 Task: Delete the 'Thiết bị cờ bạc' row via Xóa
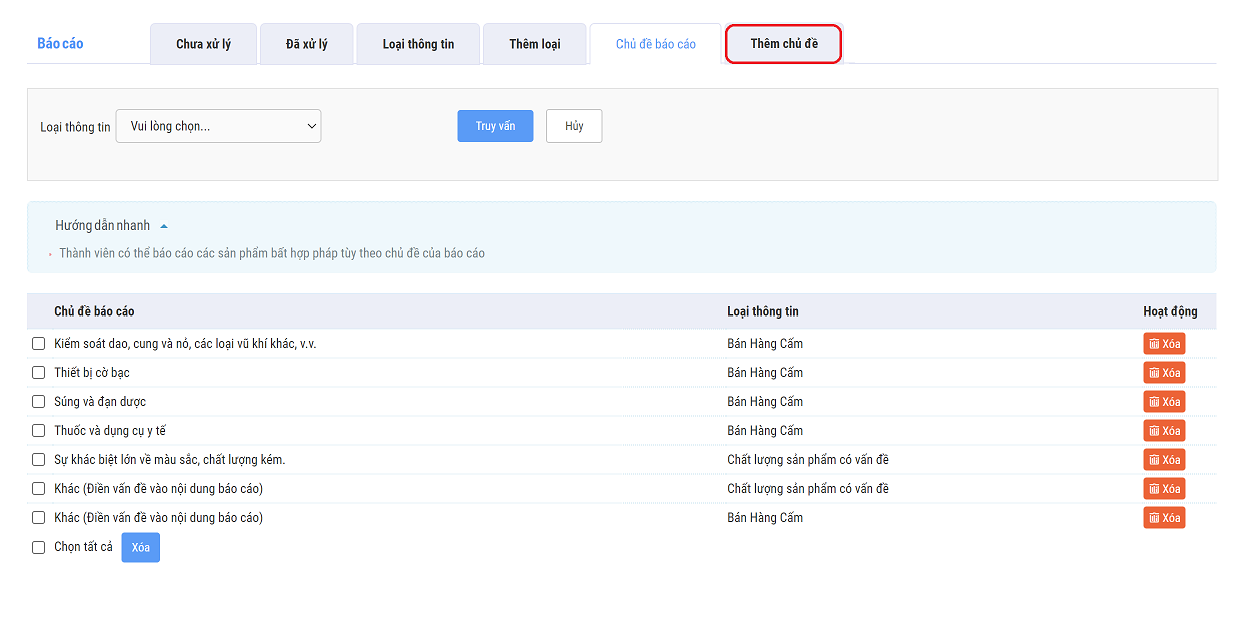tap(1164, 373)
